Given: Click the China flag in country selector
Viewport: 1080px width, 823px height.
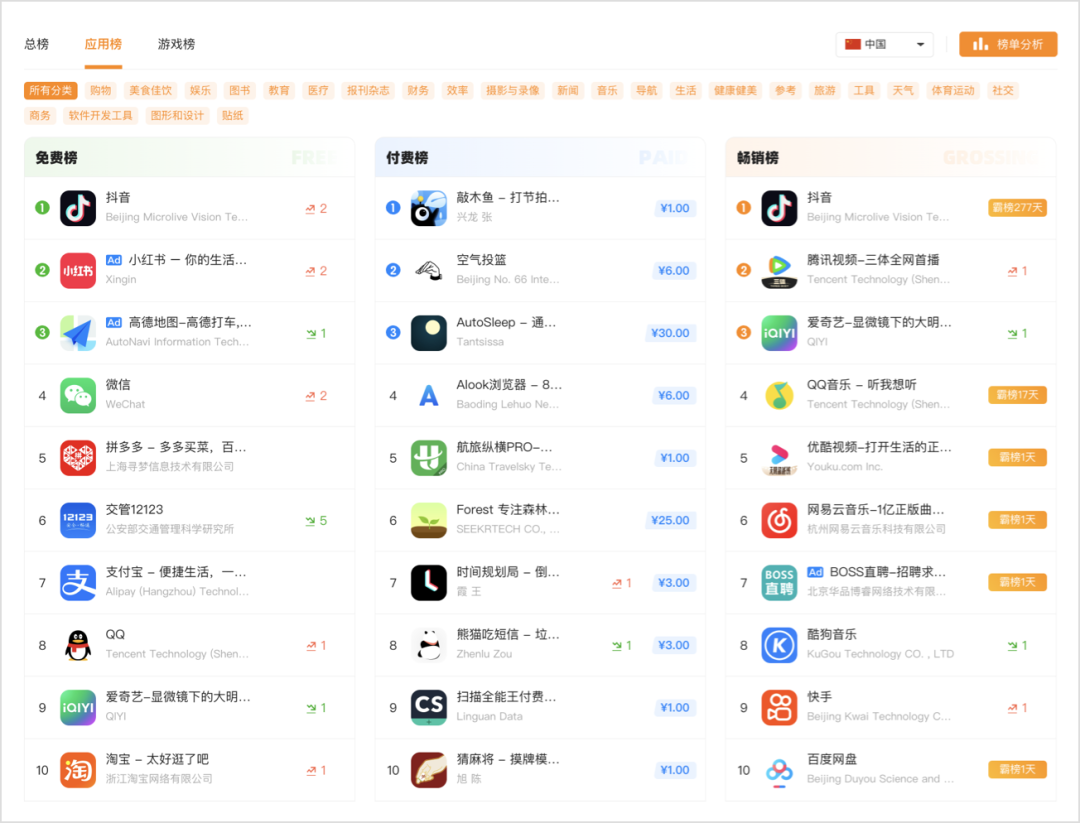Looking at the screenshot, I should [x=853, y=44].
